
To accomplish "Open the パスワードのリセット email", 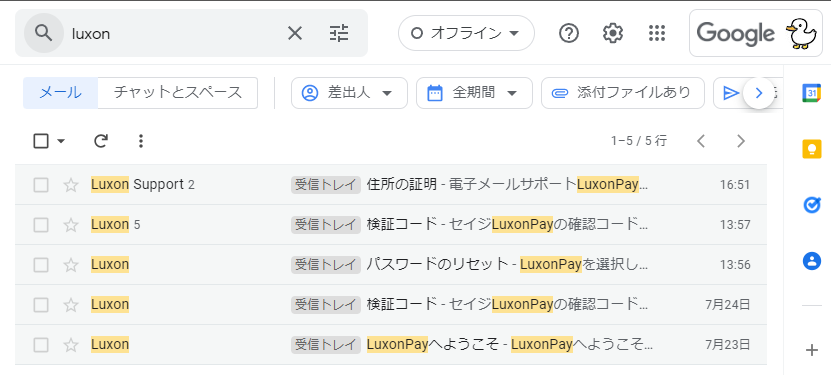I will point(391,265).
